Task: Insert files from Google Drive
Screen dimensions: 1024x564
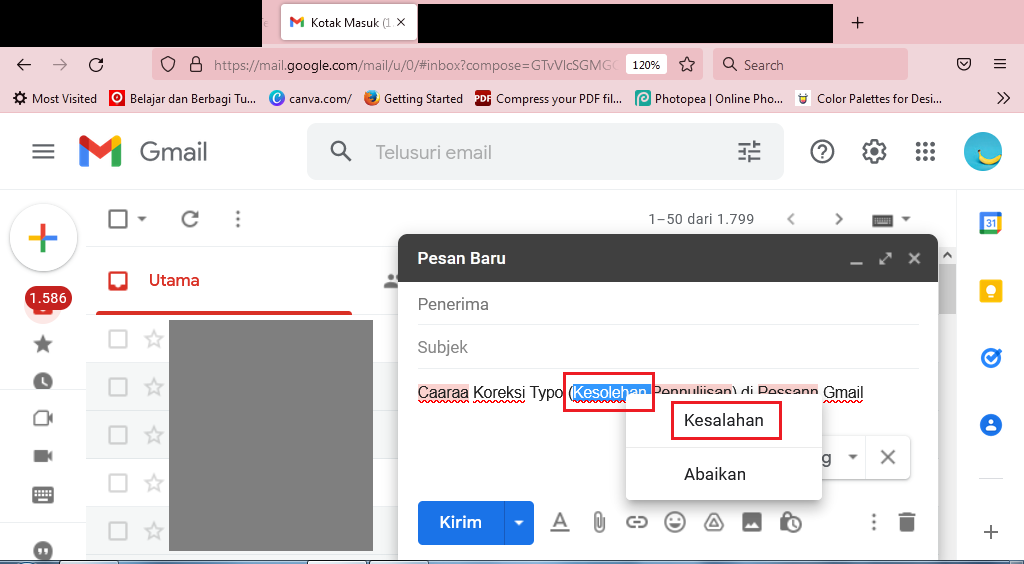Action: (x=713, y=522)
